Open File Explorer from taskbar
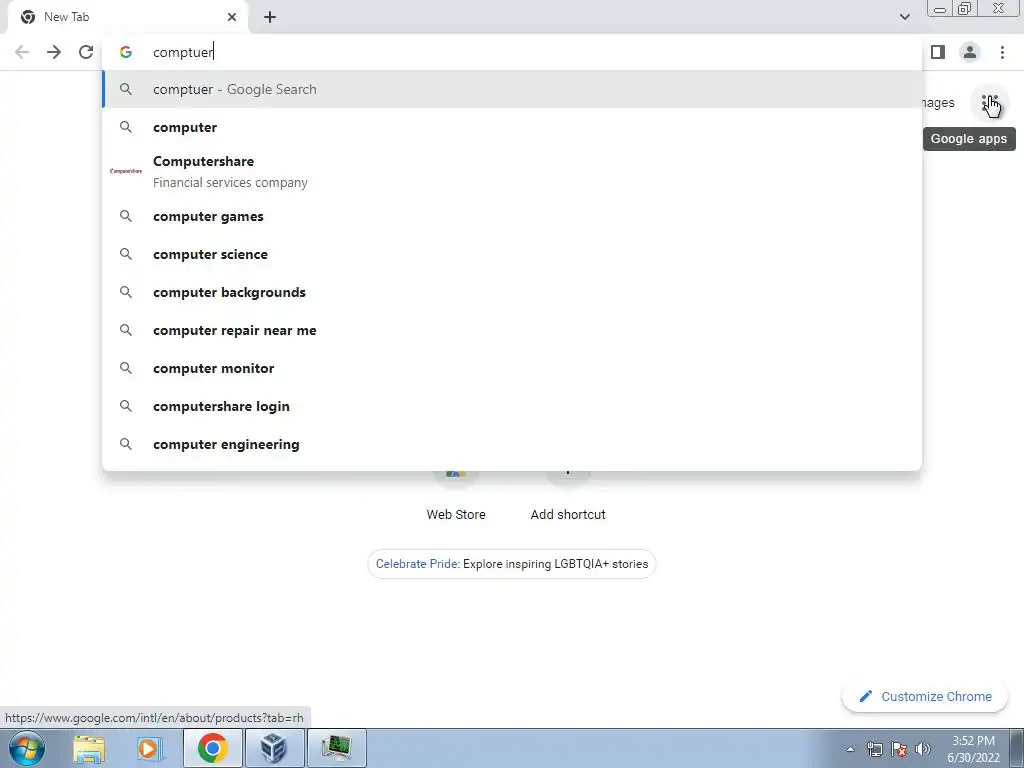Image resolution: width=1024 pixels, height=768 pixels. (89, 748)
